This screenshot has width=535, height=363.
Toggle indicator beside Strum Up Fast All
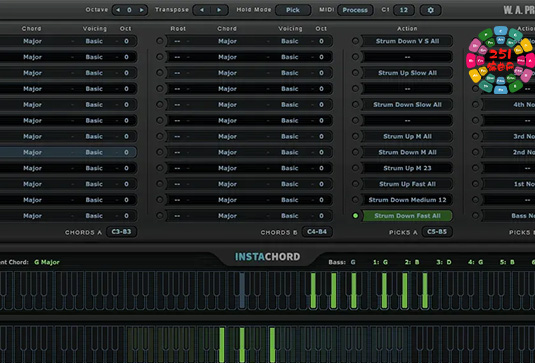pyautogui.click(x=355, y=184)
